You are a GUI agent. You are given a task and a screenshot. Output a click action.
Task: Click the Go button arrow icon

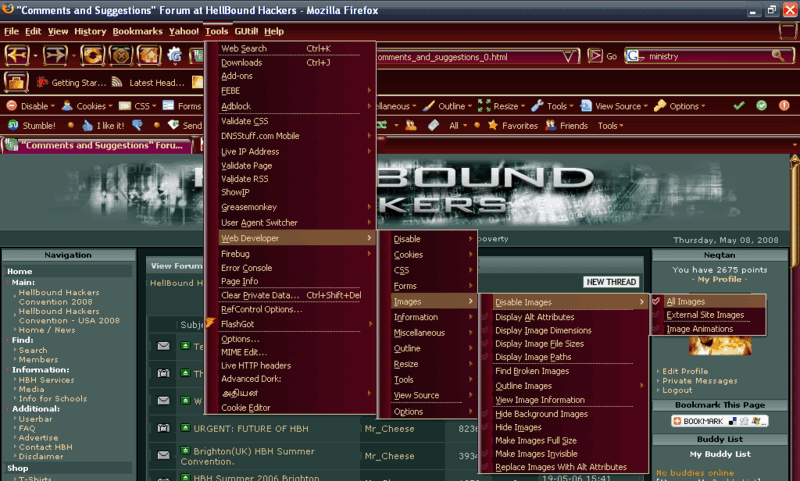595,56
